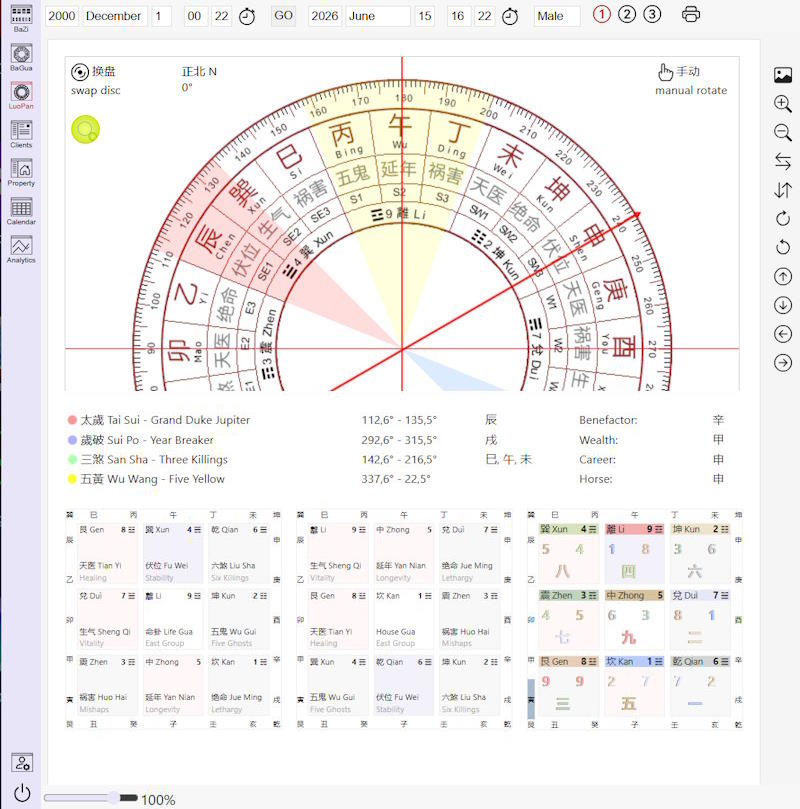The height and width of the screenshot is (809, 800).
Task: Click the power icon to exit
Action: [x=22, y=792]
